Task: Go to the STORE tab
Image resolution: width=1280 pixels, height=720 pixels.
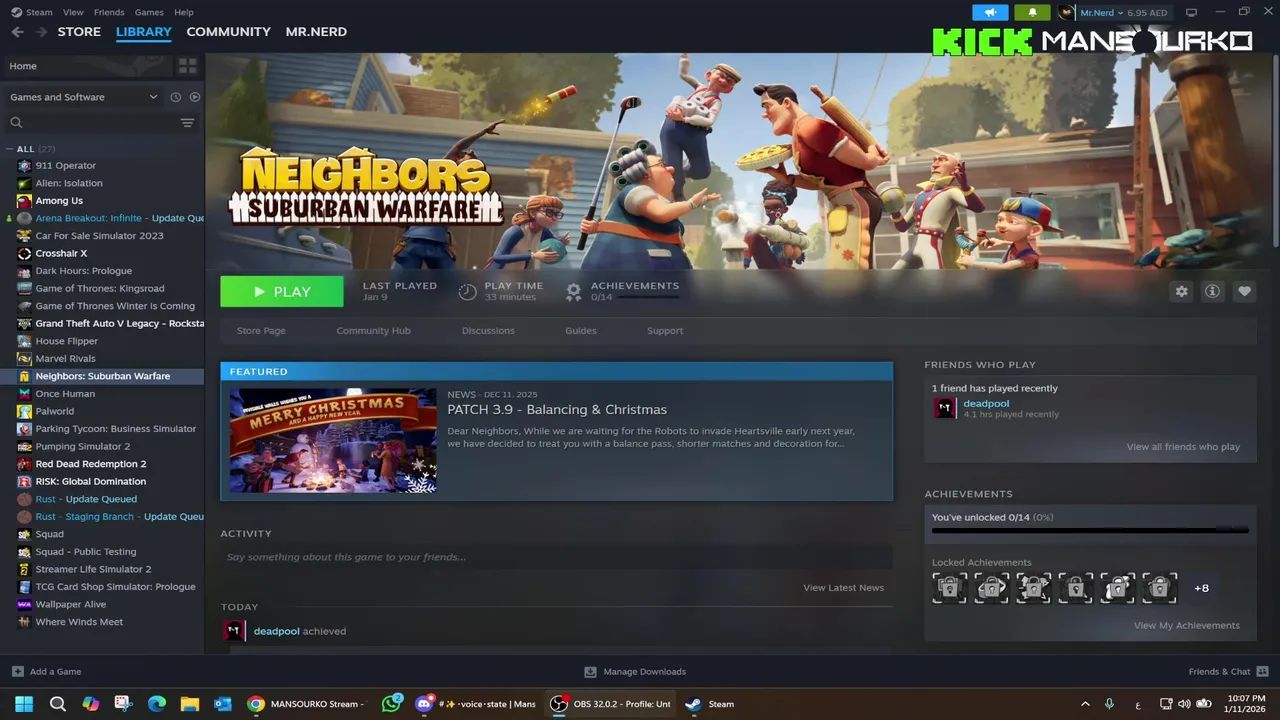Action: 79,32
